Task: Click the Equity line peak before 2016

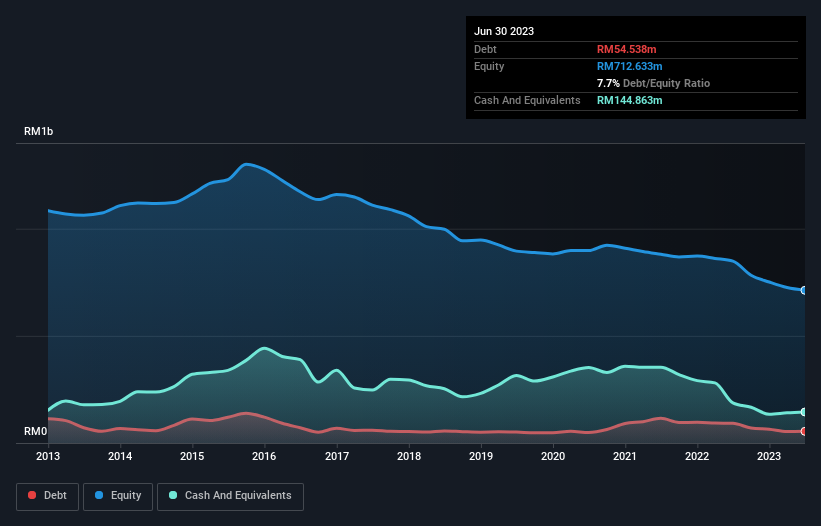Action: [x=246, y=164]
